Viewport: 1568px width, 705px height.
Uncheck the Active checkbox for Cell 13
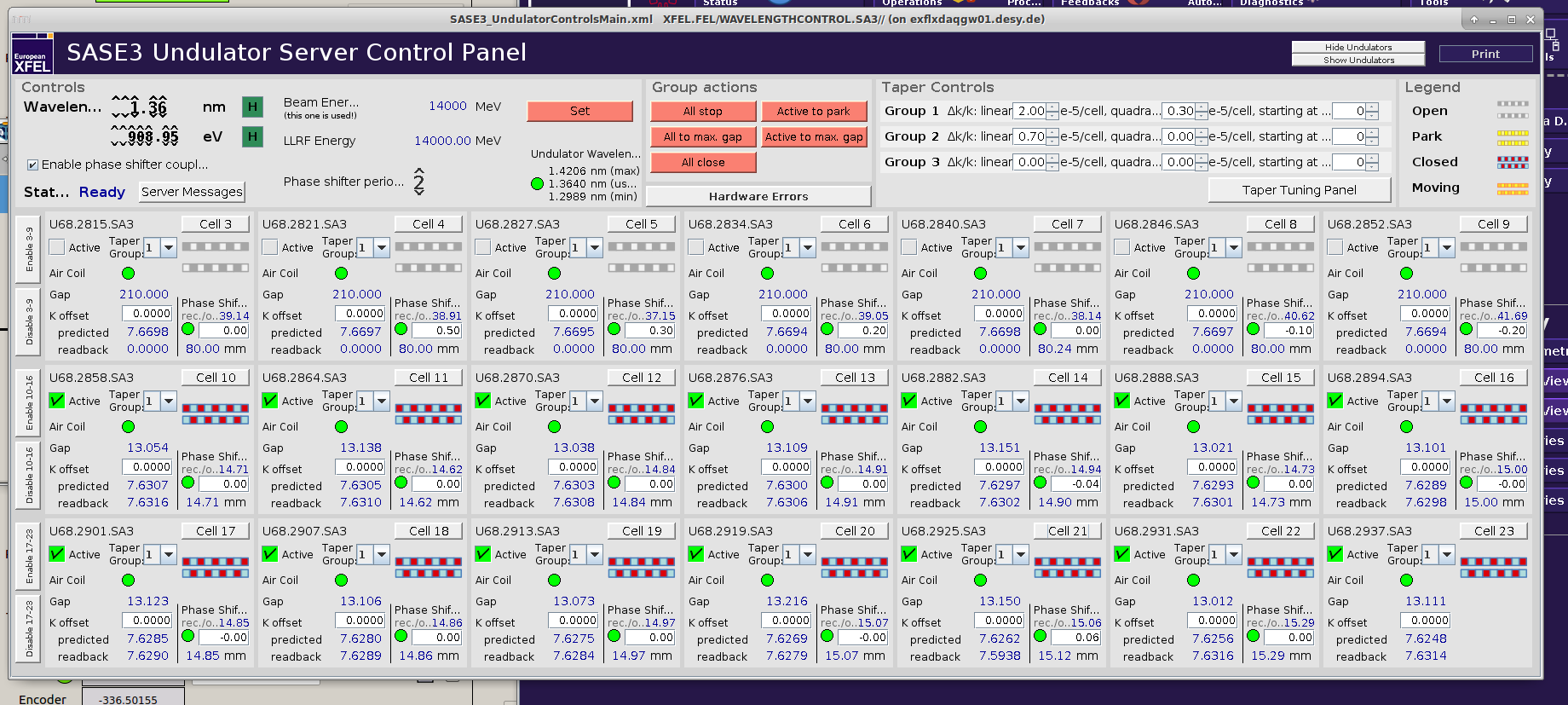pyautogui.click(x=696, y=401)
